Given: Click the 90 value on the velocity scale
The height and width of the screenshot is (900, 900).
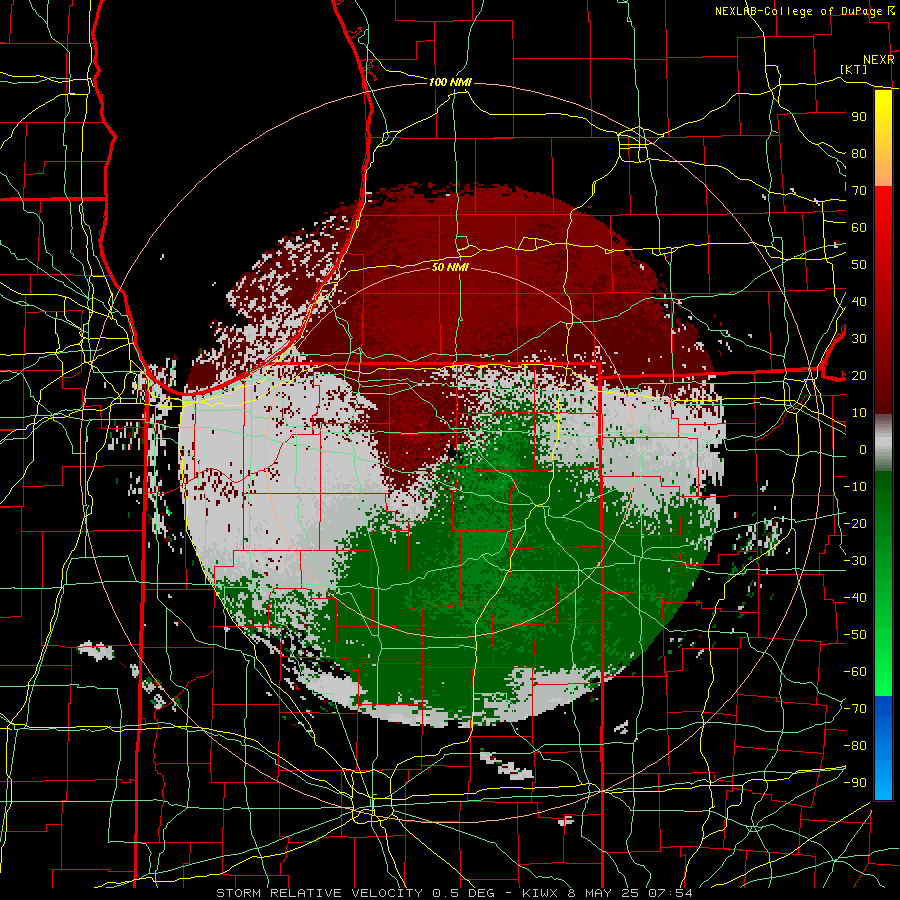Looking at the screenshot, I should coord(859,117).
